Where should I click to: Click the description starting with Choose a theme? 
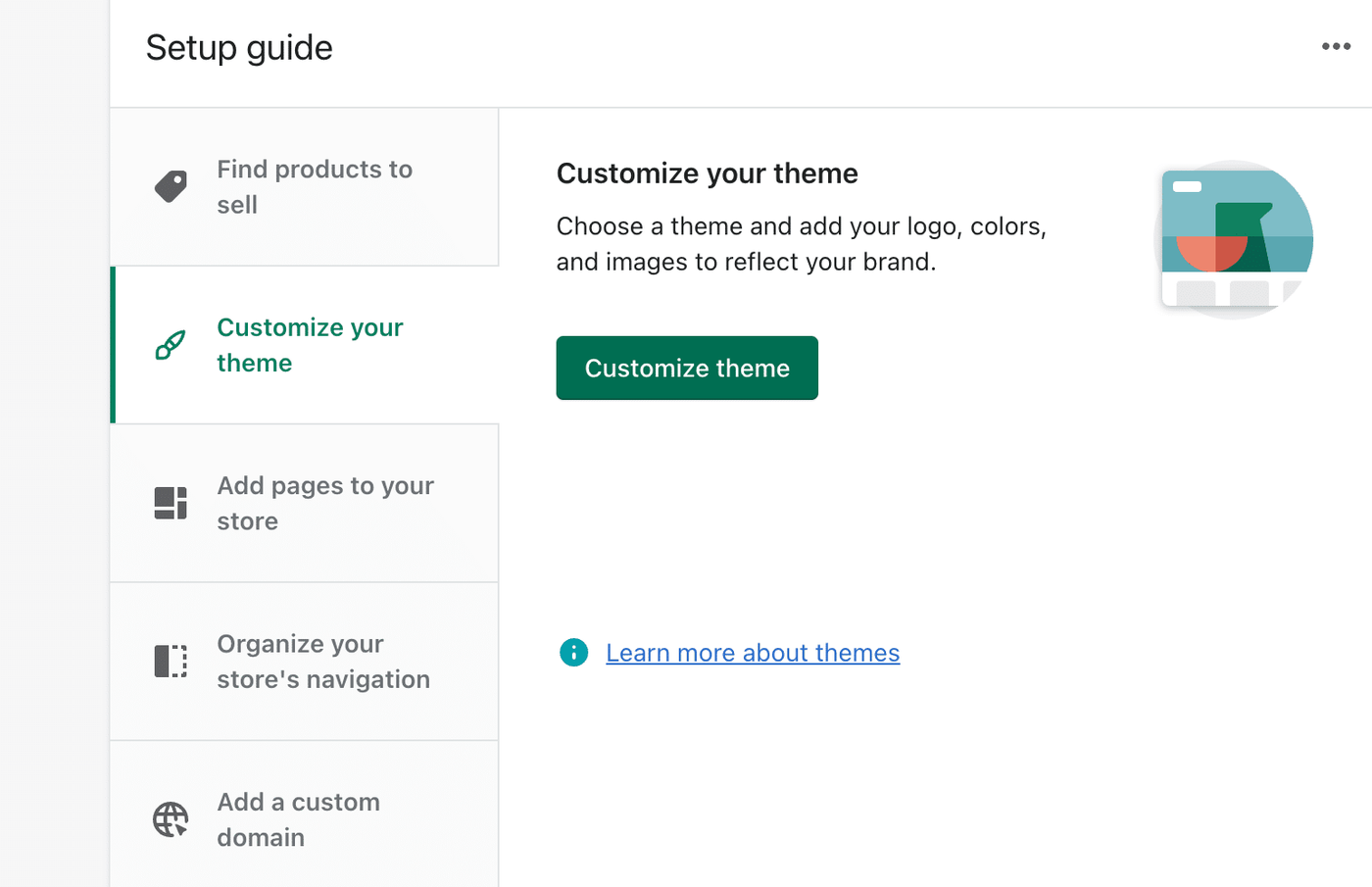pos(802,244)
